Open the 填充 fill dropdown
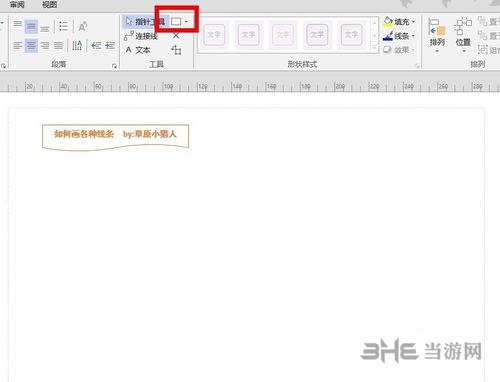Image resolution: width=500 pixels, height=382 pixels. point(399,22)
